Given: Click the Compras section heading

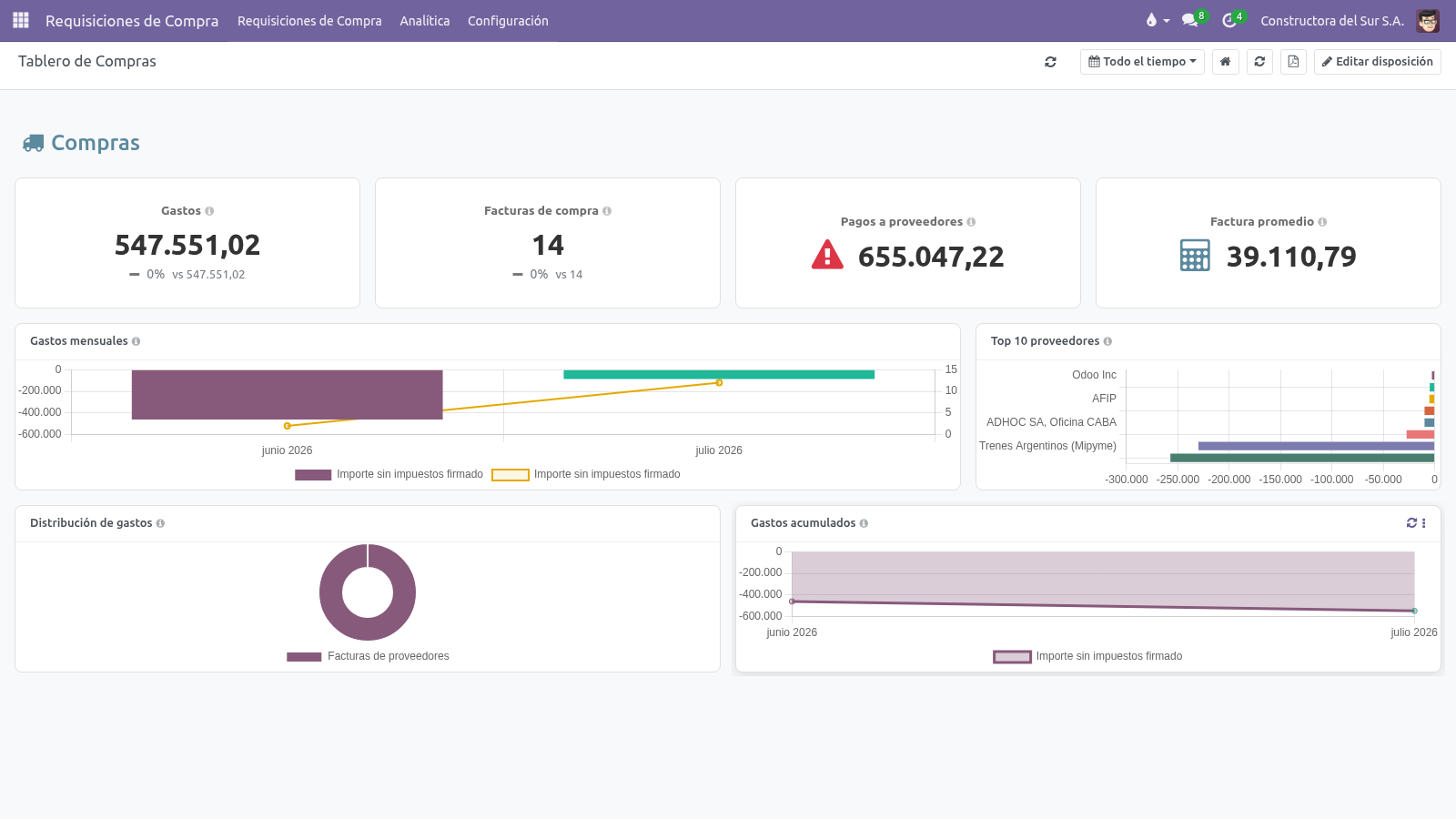Looking at the screenshot, I should tap(96, 143).
